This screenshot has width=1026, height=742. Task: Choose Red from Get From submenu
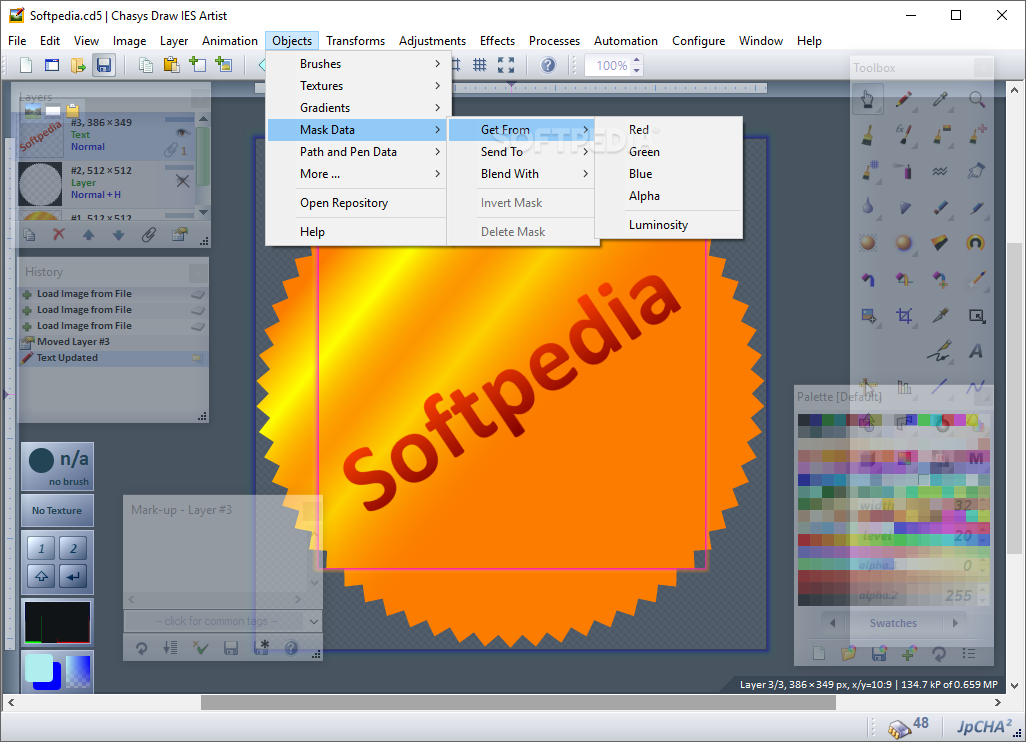tap(669, 130)
